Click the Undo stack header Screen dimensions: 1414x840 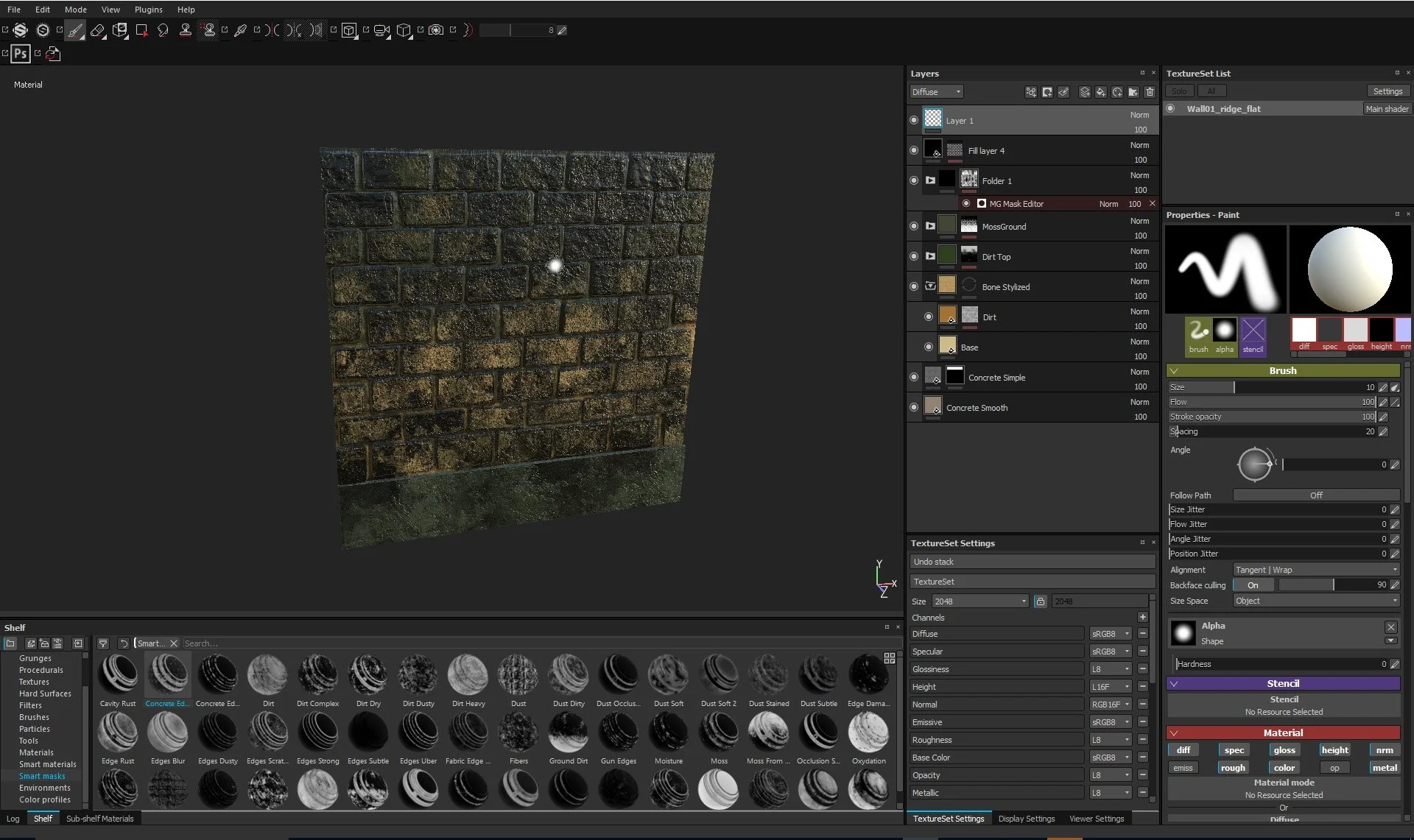[1032, 562]
